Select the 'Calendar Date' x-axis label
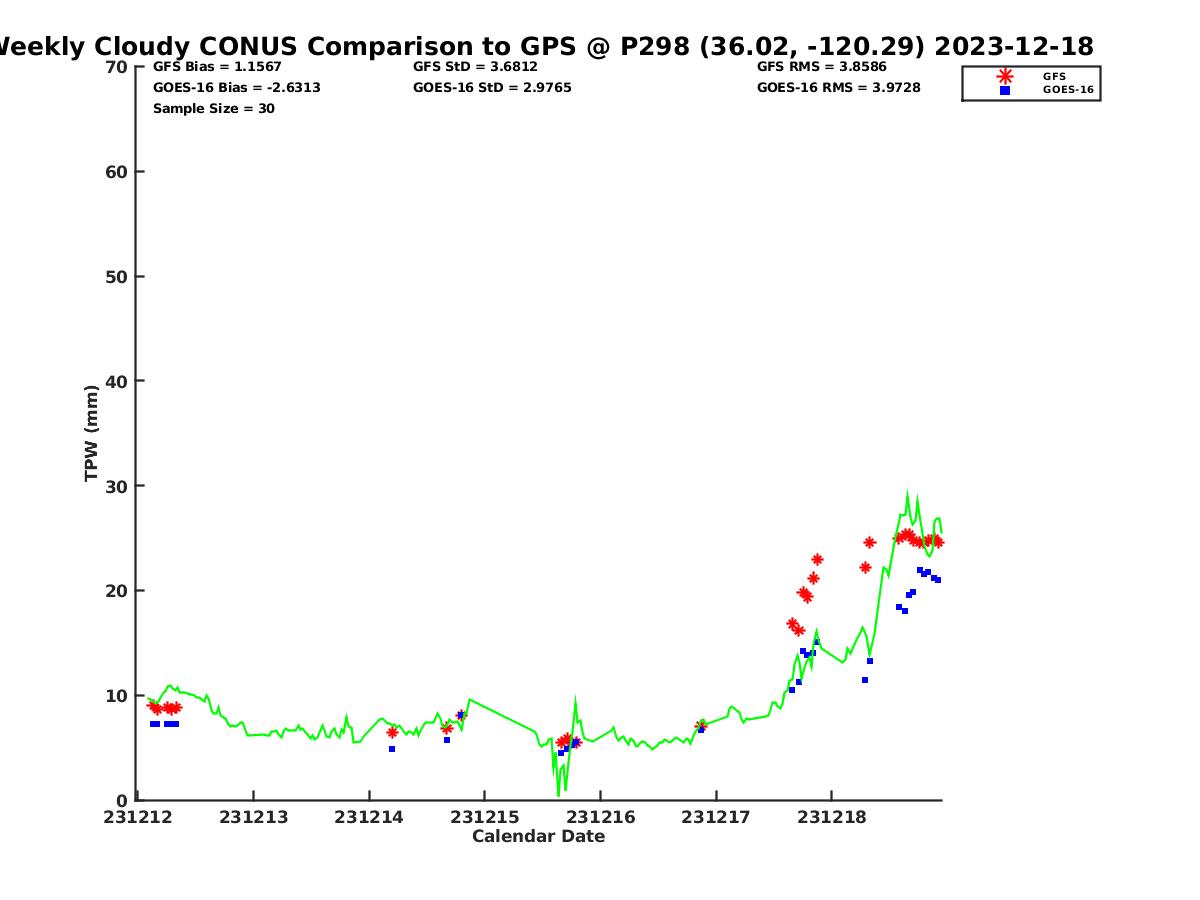The height and width of the screenshot is (900, 1200). click(538, 836)
